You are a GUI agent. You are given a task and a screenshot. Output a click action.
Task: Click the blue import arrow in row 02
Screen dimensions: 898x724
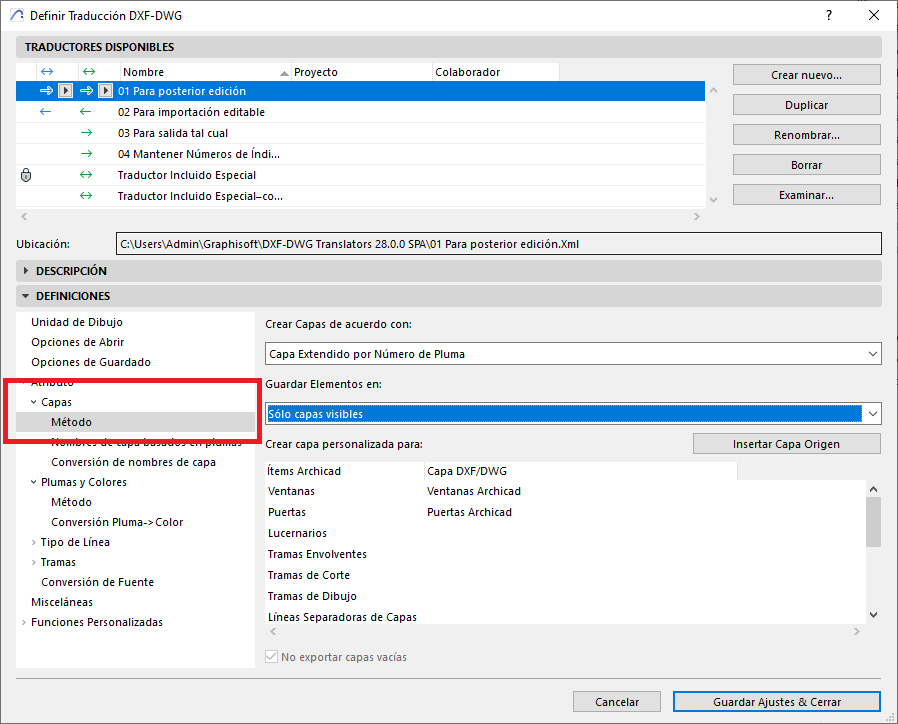(45, 112)
